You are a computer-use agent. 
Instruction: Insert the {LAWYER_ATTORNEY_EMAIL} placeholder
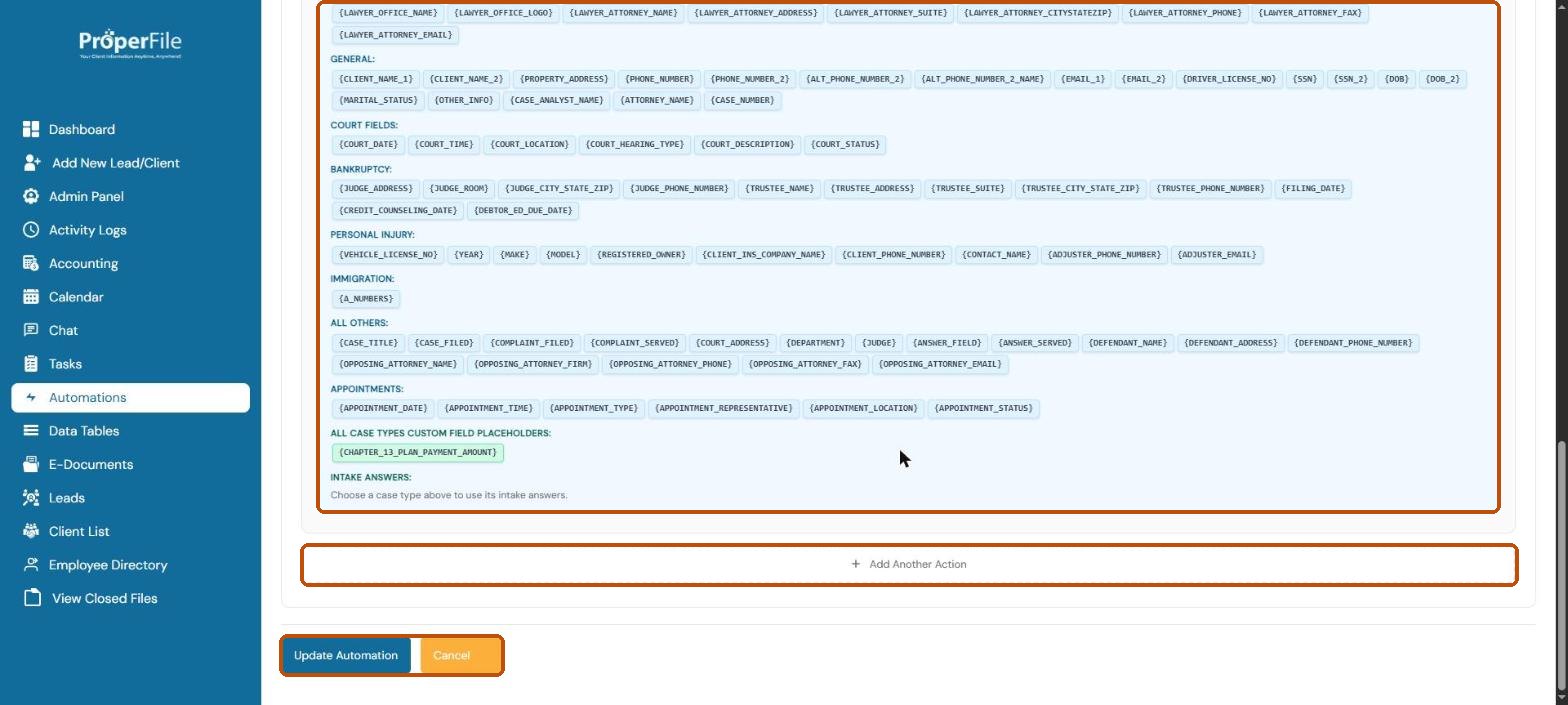395,35
